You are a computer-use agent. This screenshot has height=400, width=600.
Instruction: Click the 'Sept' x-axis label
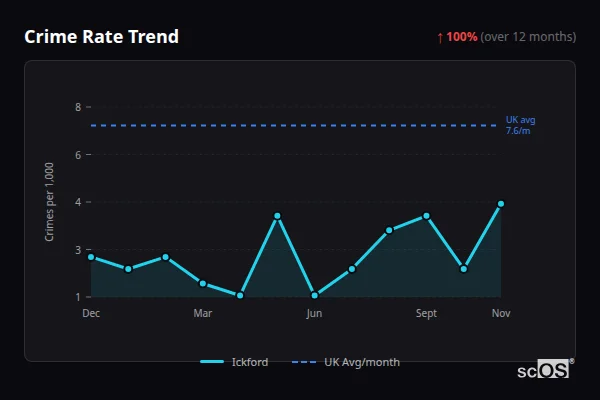point(426,313)
